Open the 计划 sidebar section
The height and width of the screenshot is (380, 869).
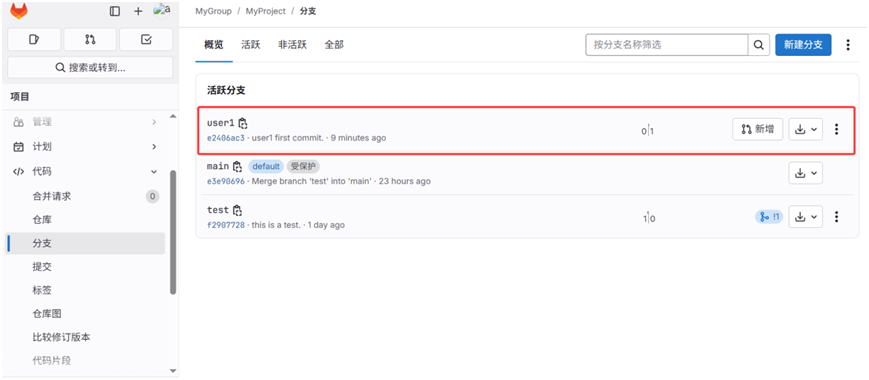(x=86, y=147)
